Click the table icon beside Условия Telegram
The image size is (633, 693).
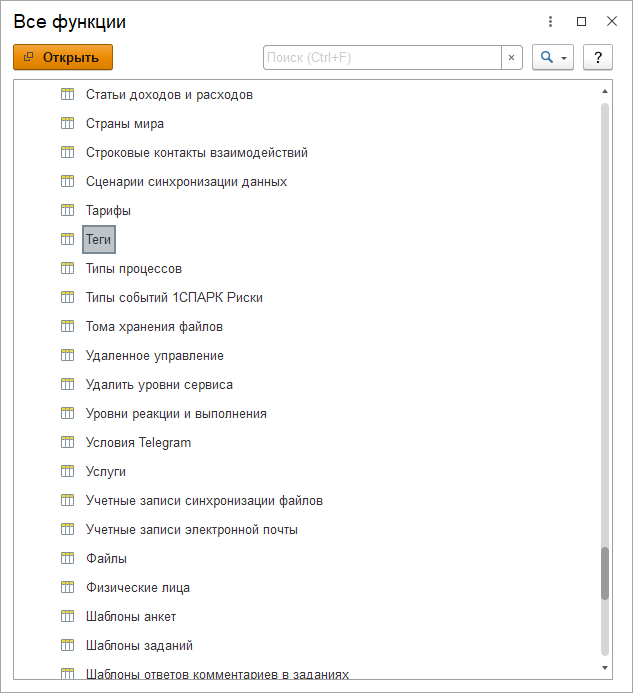tap(68, 443)
